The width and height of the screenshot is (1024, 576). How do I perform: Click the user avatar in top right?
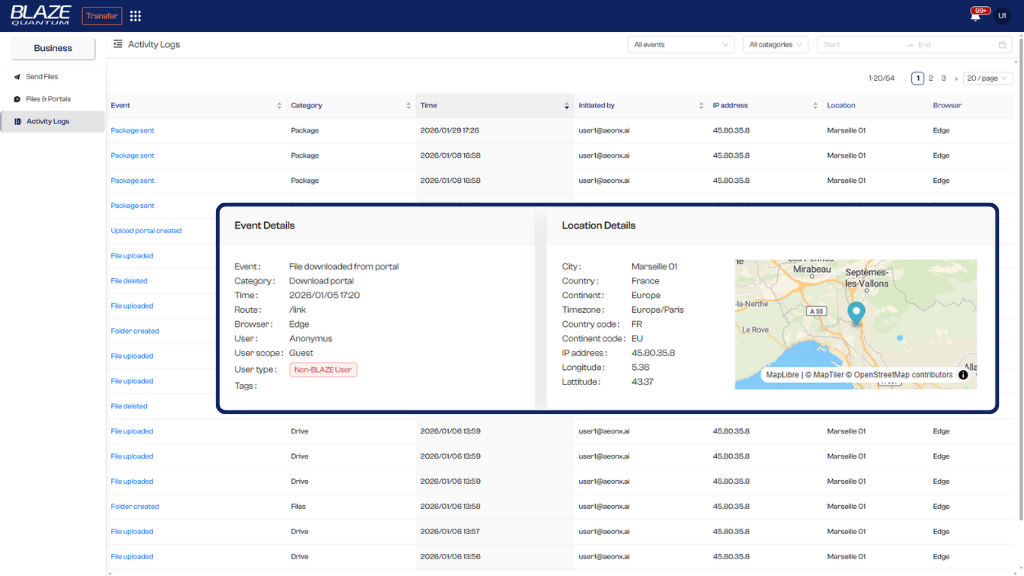click(x=1002, y=15)
